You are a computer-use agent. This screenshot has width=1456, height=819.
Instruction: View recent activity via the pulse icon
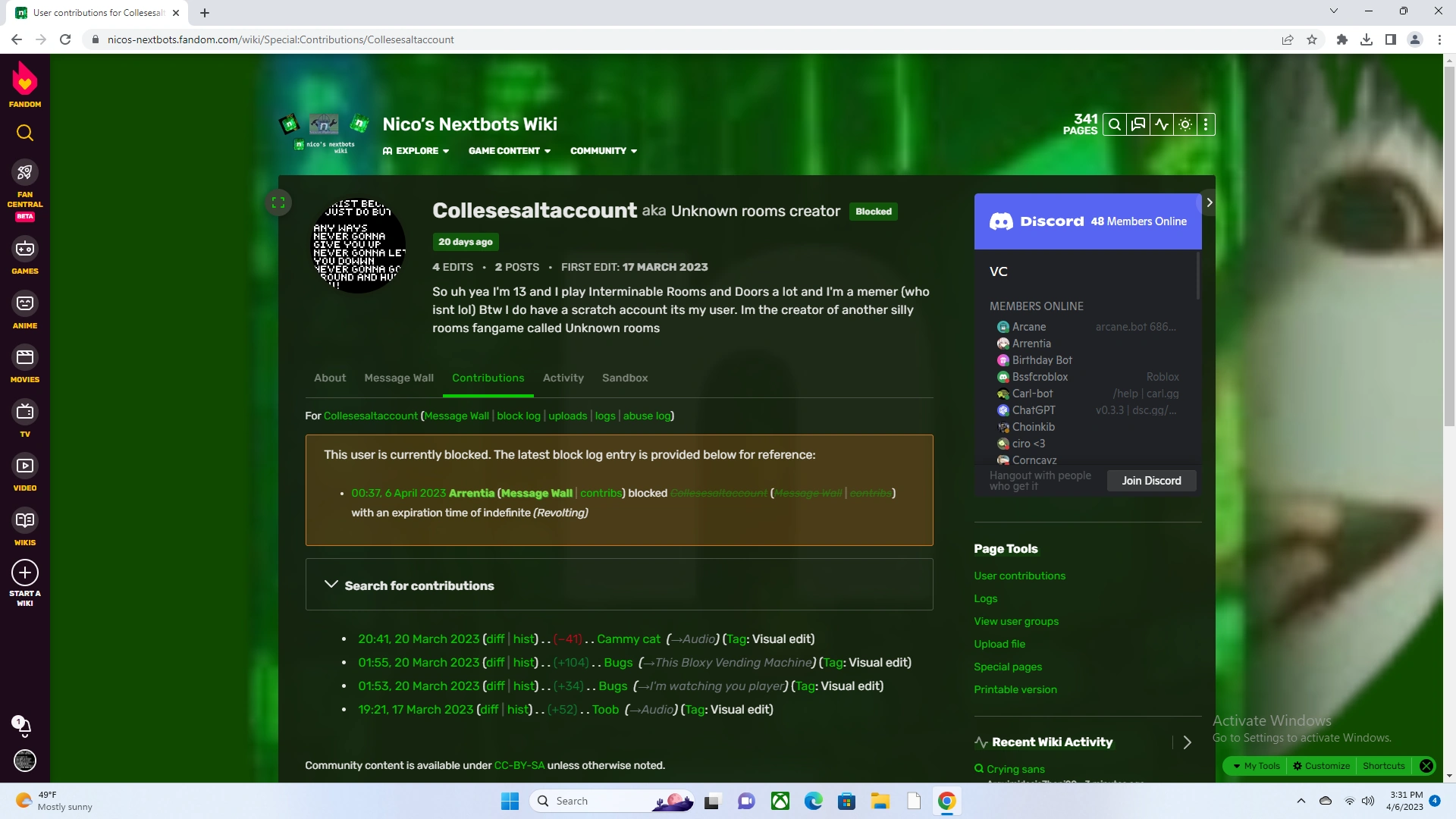(x=1162, y=124)
